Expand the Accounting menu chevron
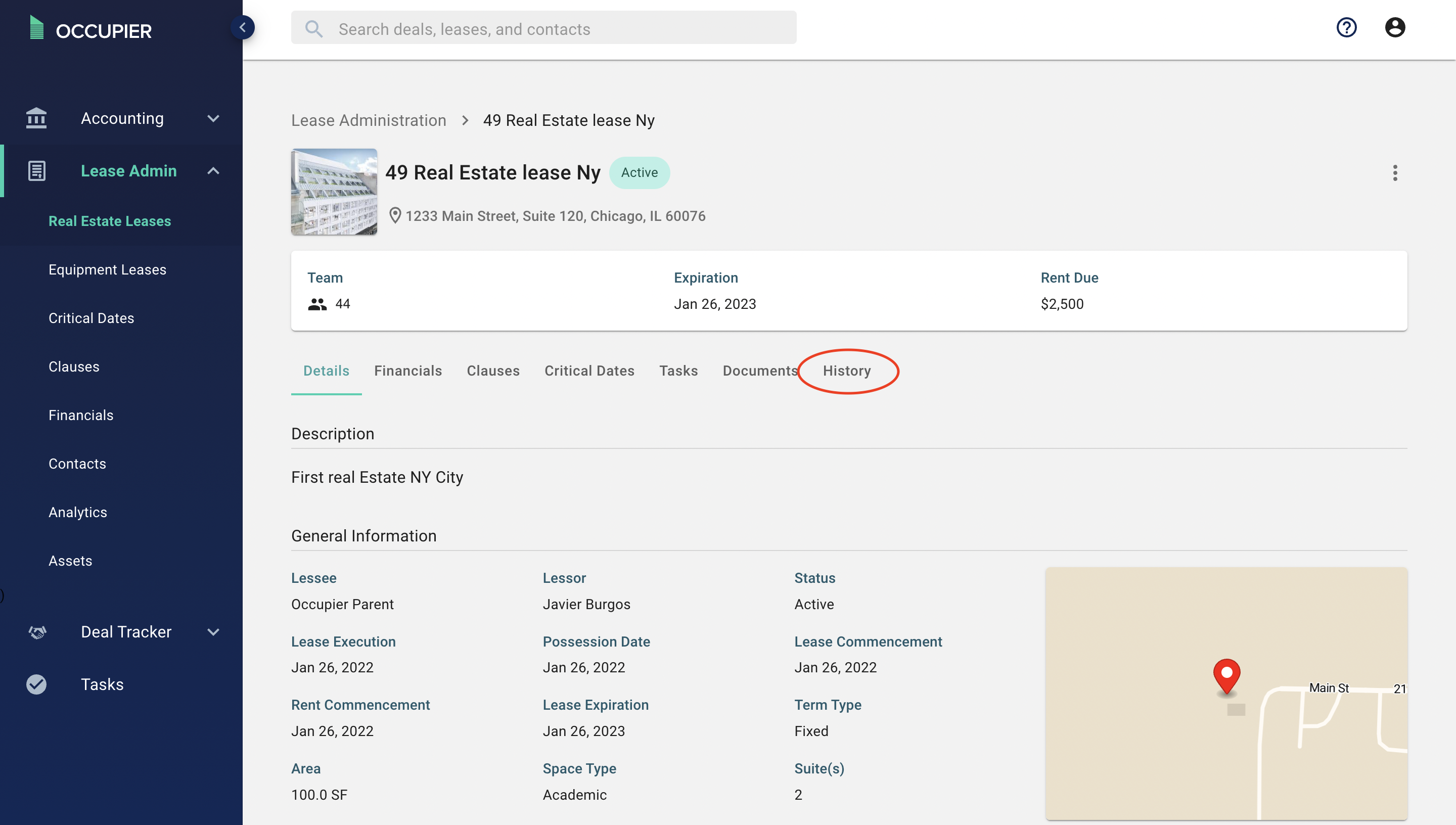The height and width of the screenshot is (825, 1456). pyautogui.click(x=213, y=118)
